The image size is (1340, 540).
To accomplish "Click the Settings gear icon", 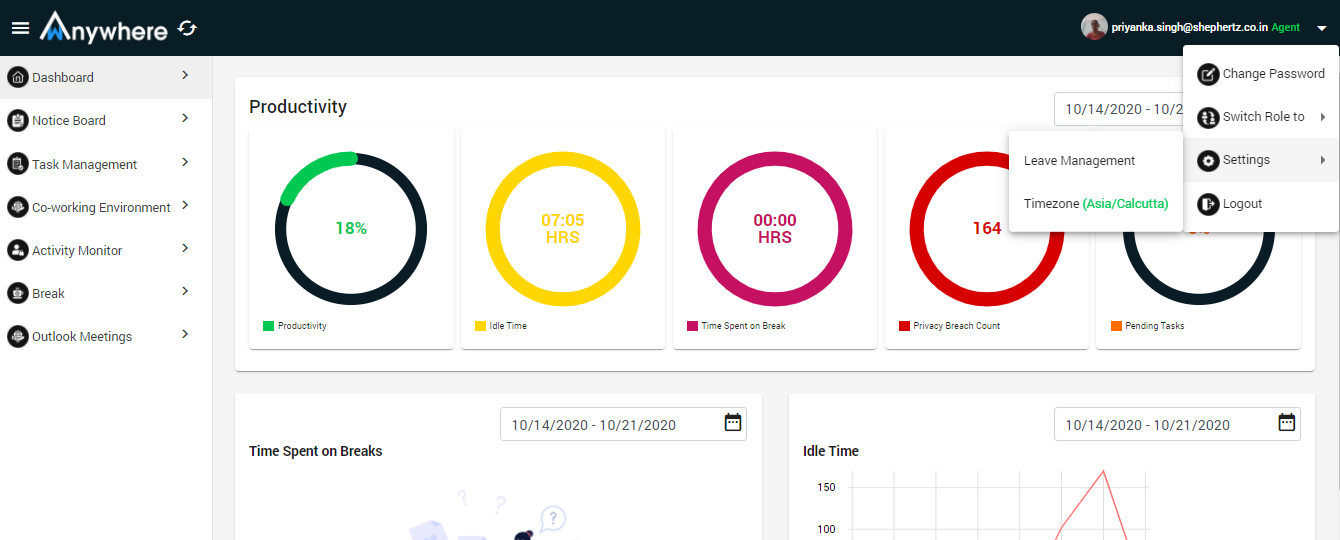I will coord(1208,160).
